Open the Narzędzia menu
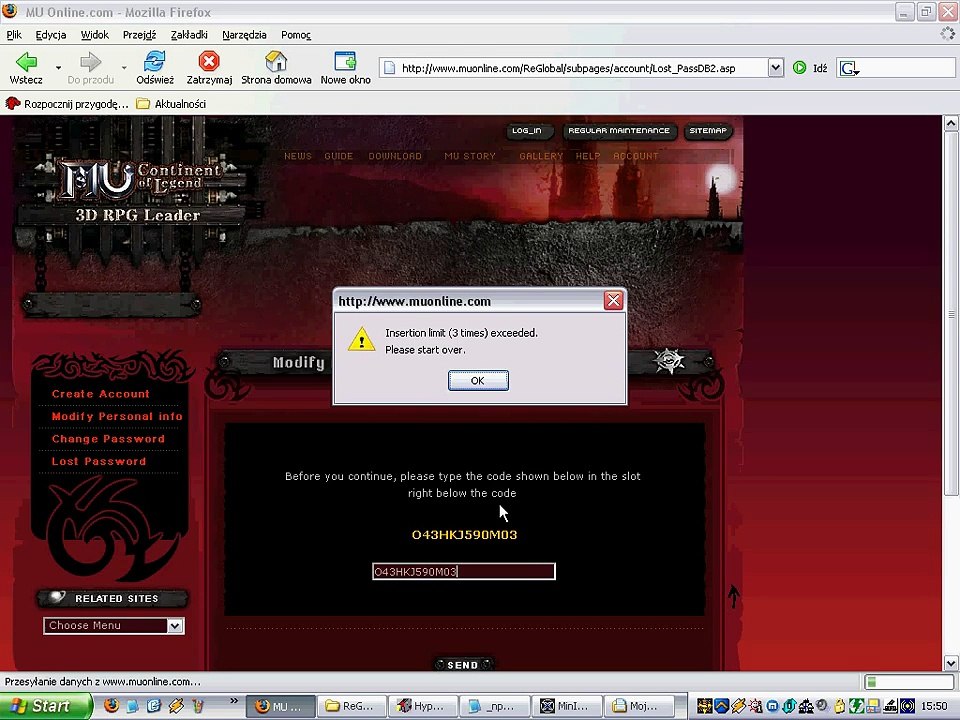The width and height of the screenshot is (960, 720). [244, 35]
